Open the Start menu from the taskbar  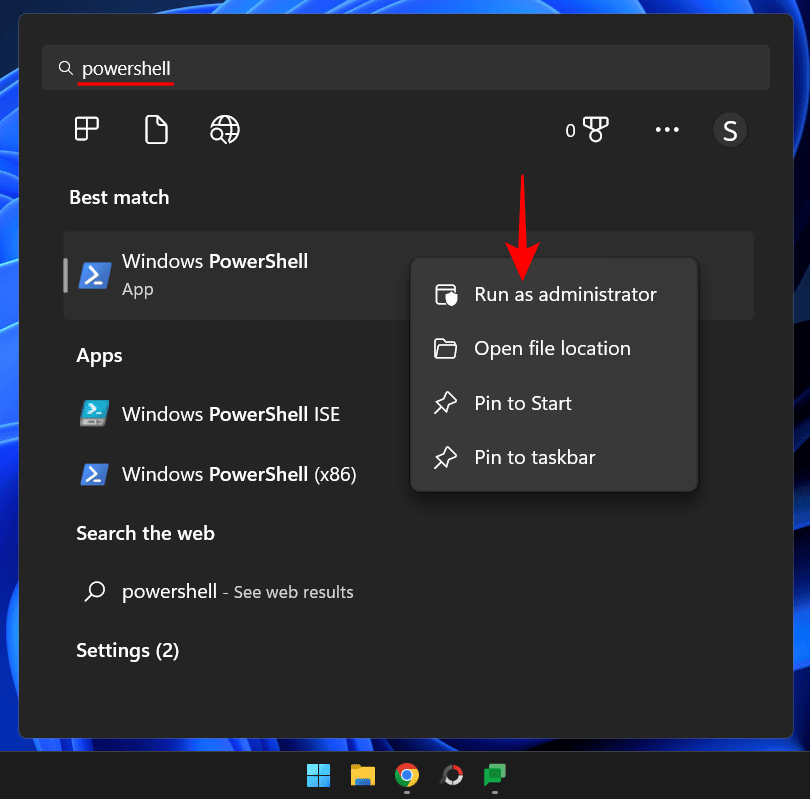pyautogui.click(x=318, y=775)
